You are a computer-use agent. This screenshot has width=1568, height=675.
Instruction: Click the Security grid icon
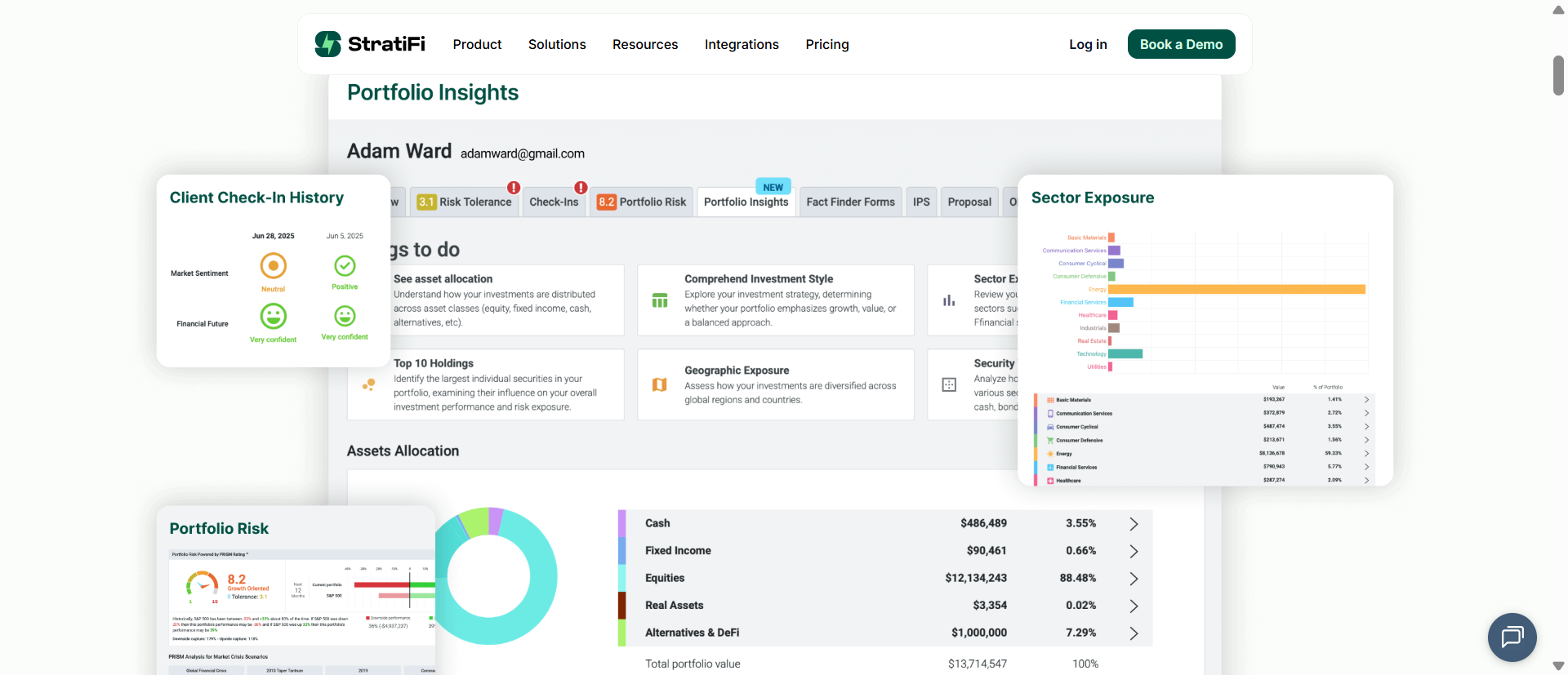[x=949, y=384]
